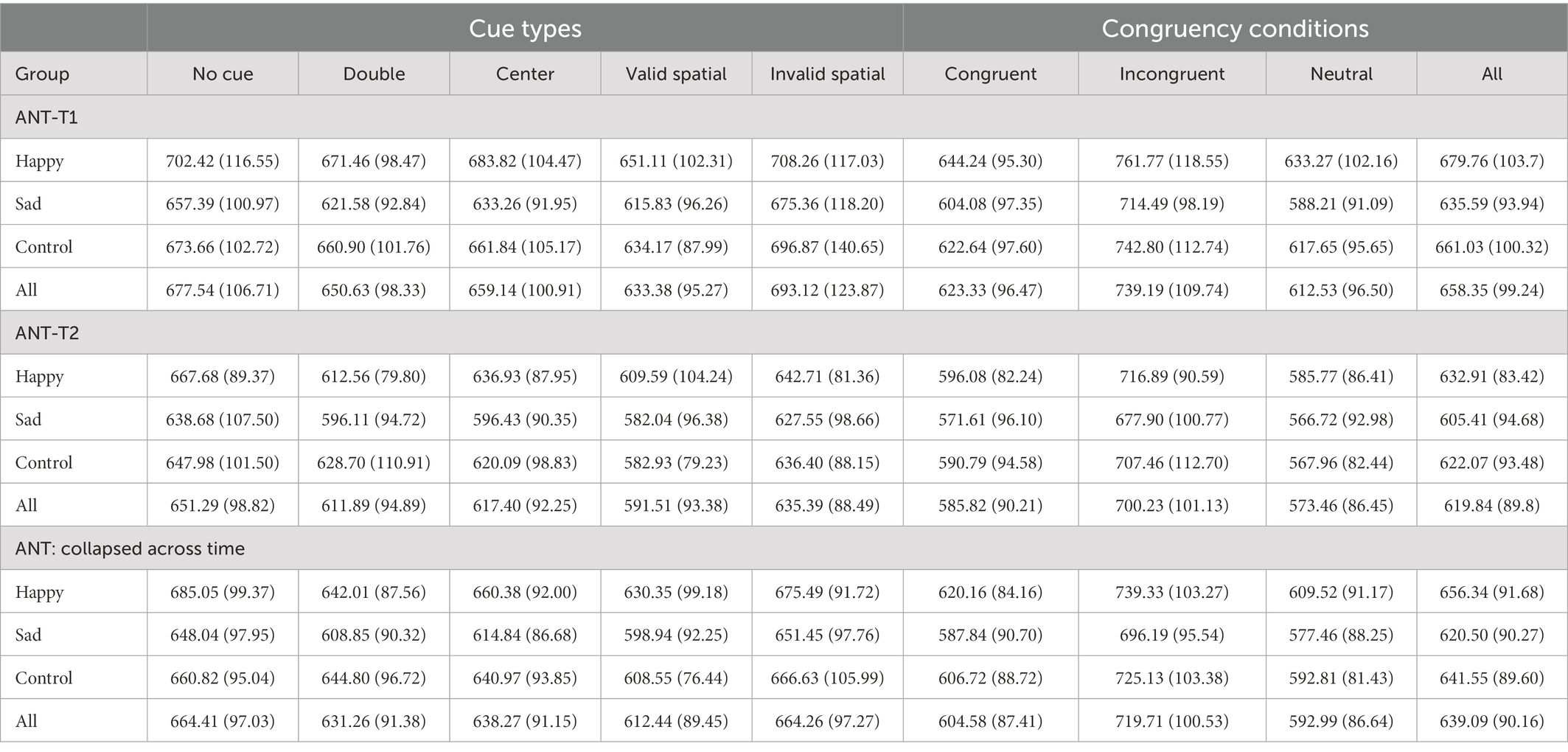Select cell 702.42 (116.55)

click(223, 161)
